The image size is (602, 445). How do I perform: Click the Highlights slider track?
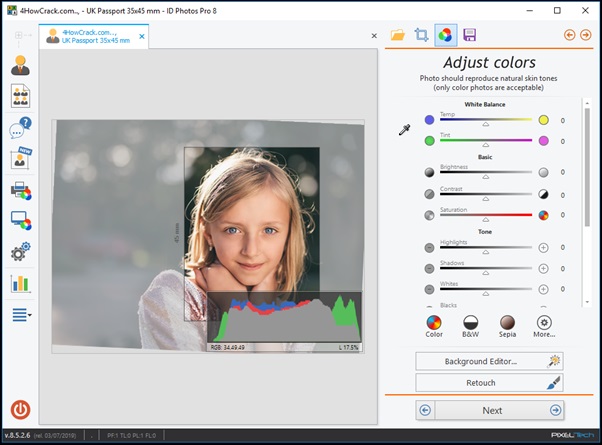pos(486,247)
